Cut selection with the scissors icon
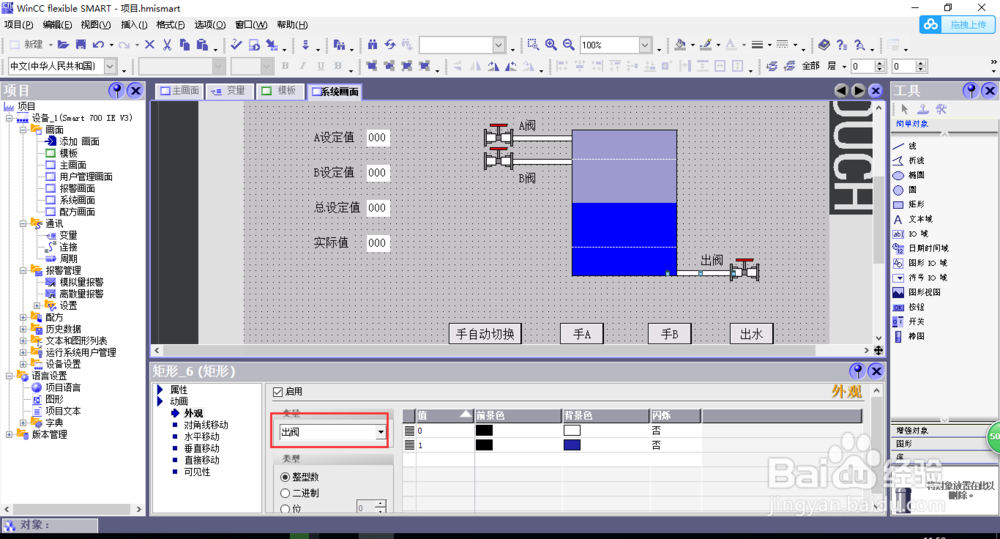 tap(167, 45)
